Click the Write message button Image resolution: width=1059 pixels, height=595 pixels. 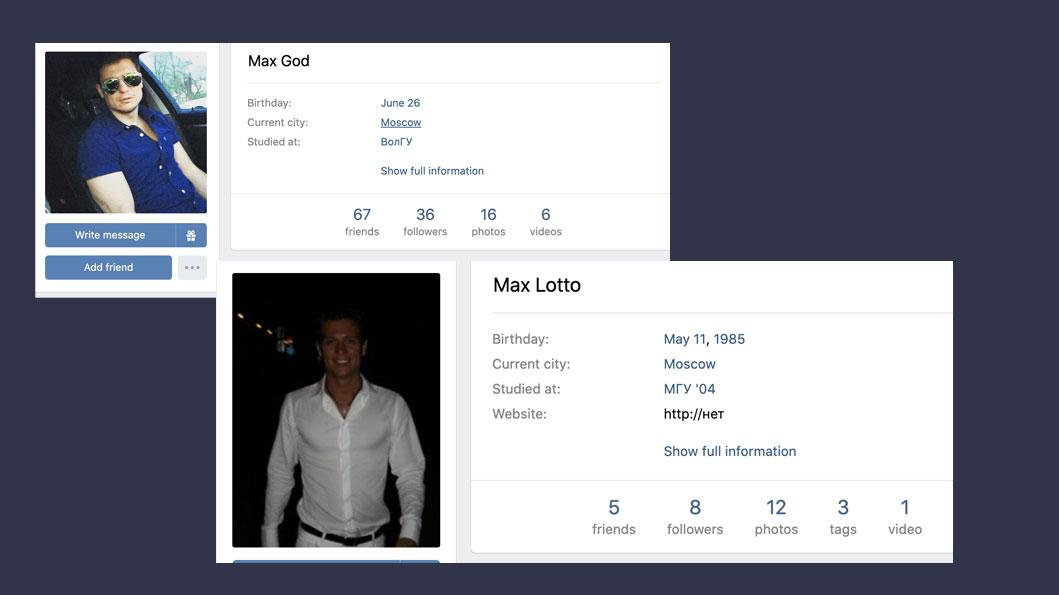point(110,235)
